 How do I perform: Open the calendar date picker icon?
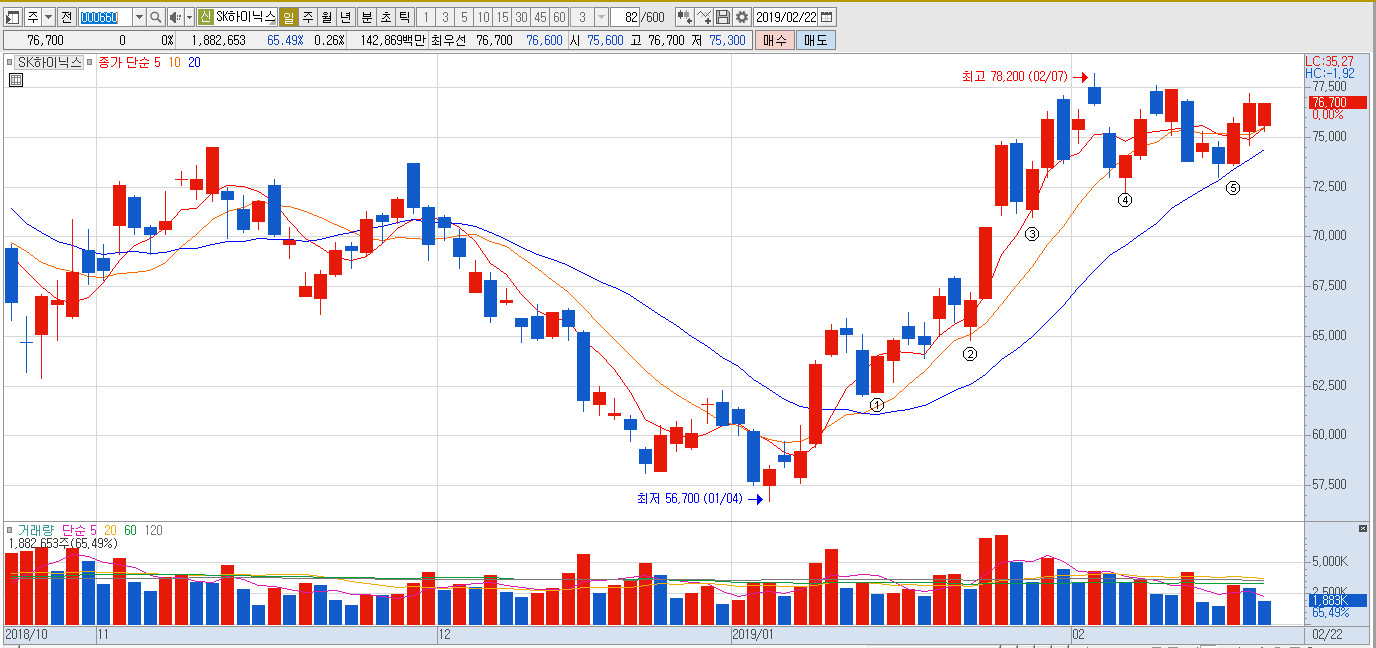(827, 17)
